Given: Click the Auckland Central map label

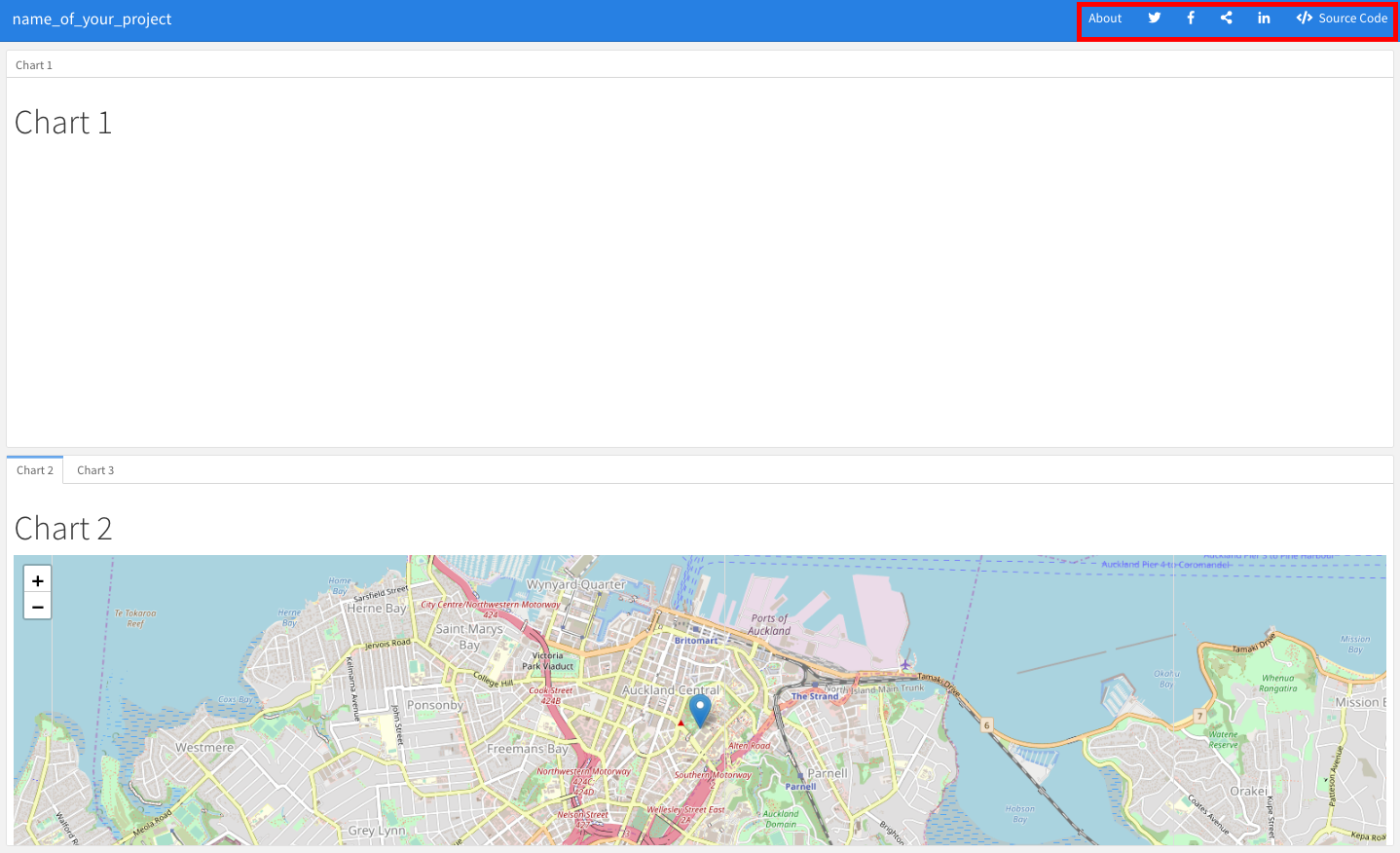Looking at the screenshot, I should pyautogui.click(x=670, y=689).
